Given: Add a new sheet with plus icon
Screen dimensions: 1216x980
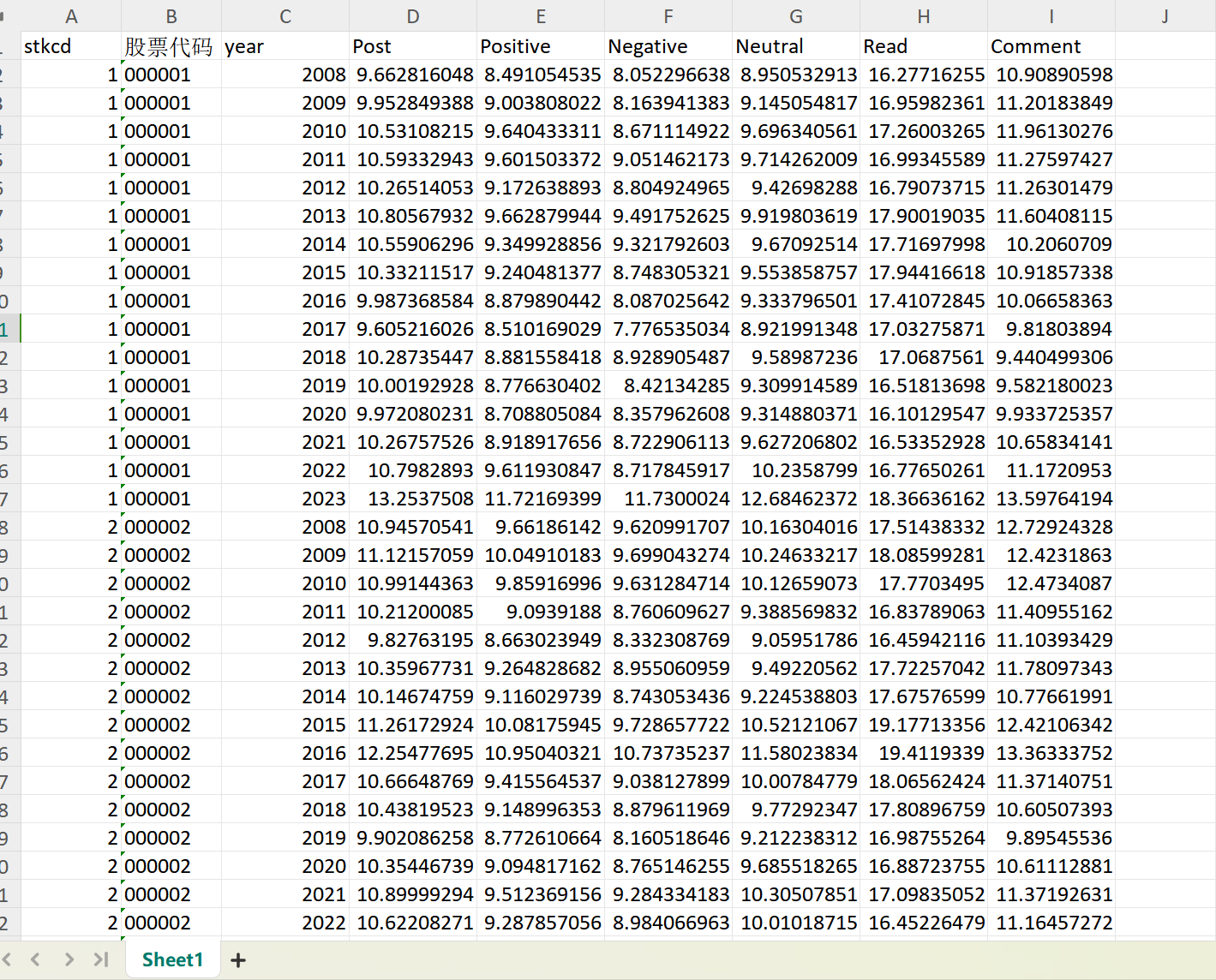Looking at the screenshot, I should tap(238, 960).
